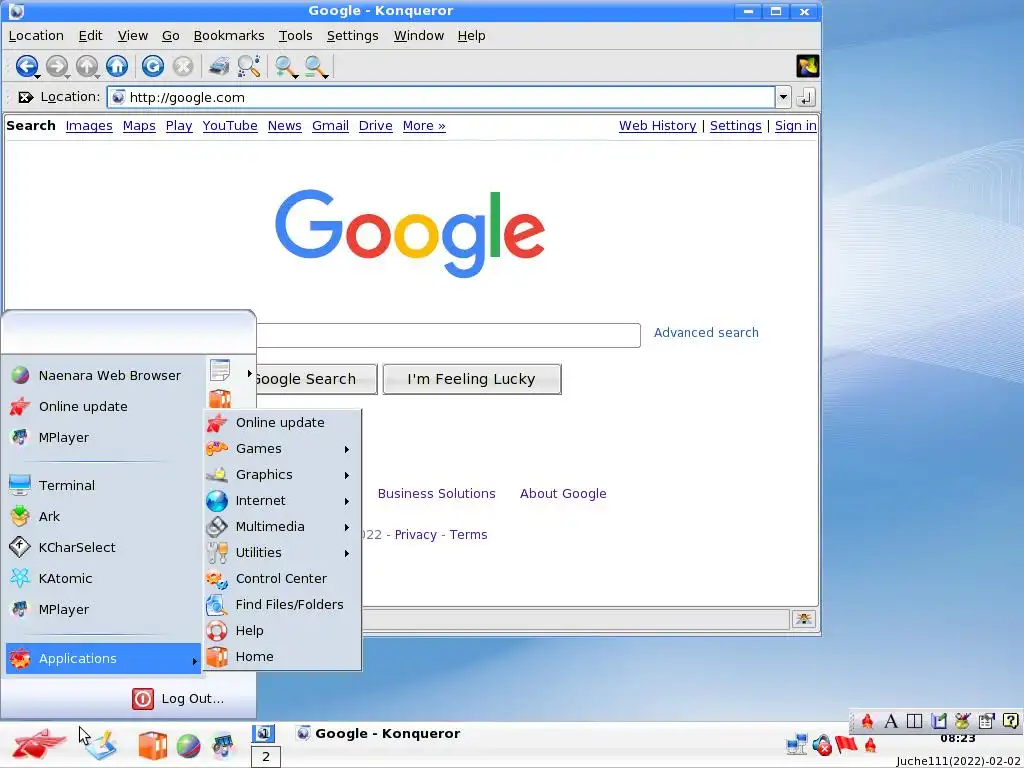Print the page with the printer icon
The height and width of the screenshot is (768, 1024).
pos(219,66)
